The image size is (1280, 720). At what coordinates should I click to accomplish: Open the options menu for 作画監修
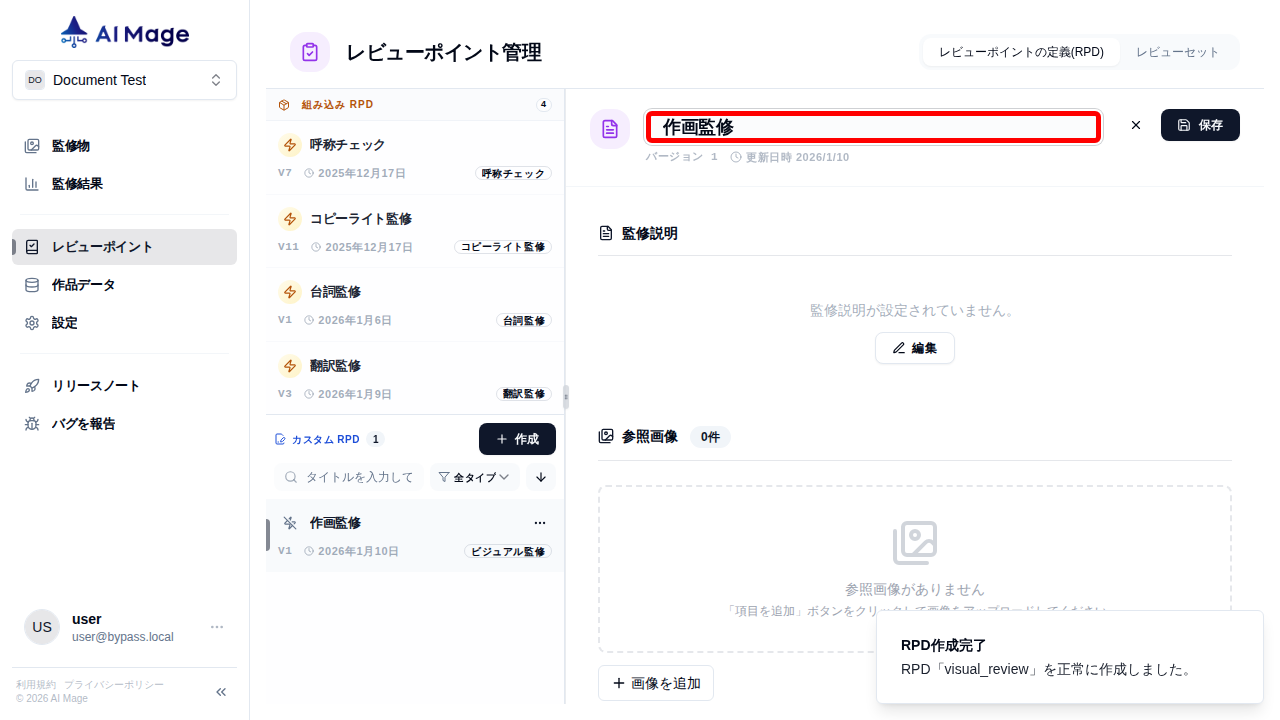(540, 522)
